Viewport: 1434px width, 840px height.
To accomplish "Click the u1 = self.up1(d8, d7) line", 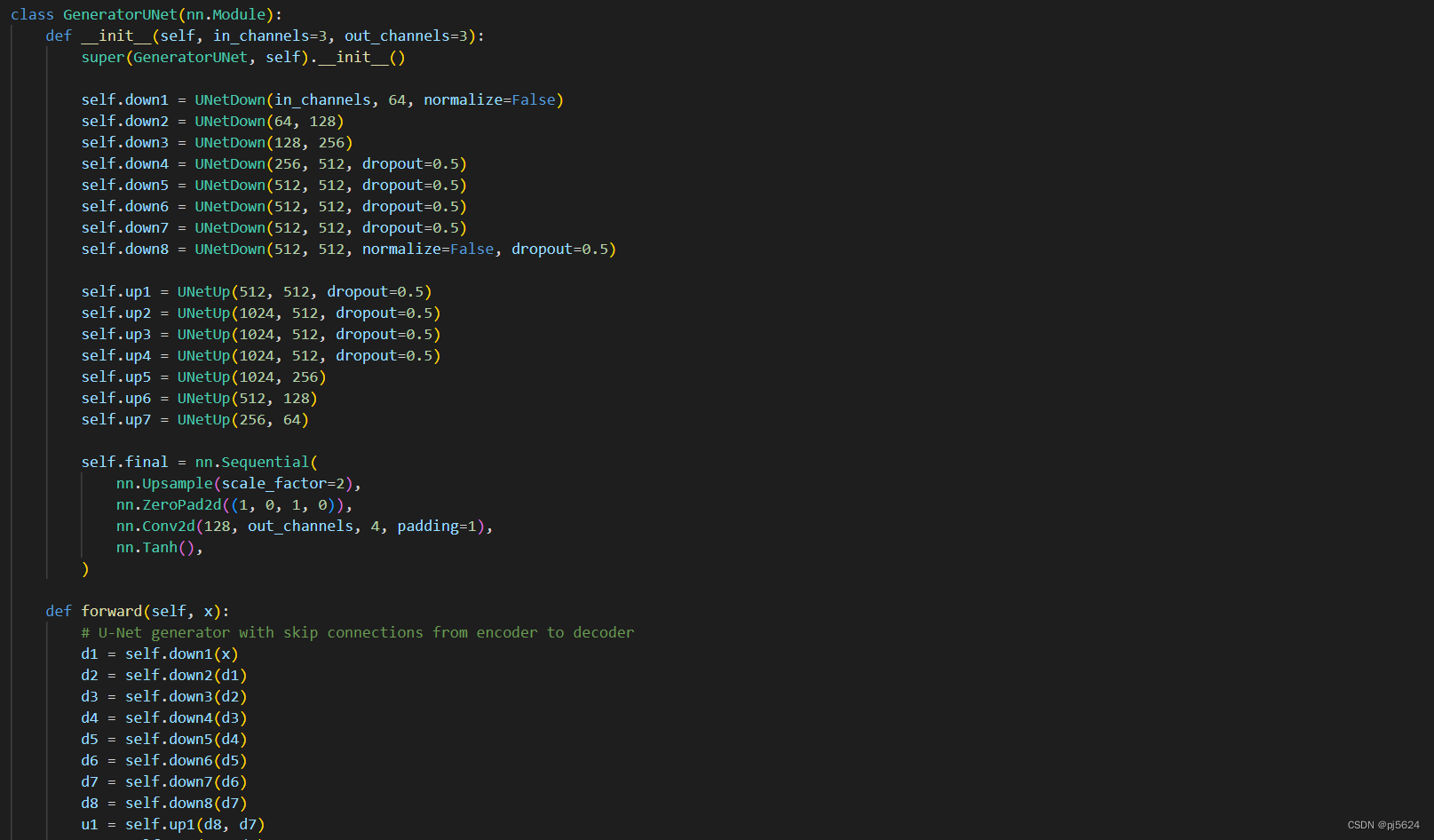I will [173, 824].
